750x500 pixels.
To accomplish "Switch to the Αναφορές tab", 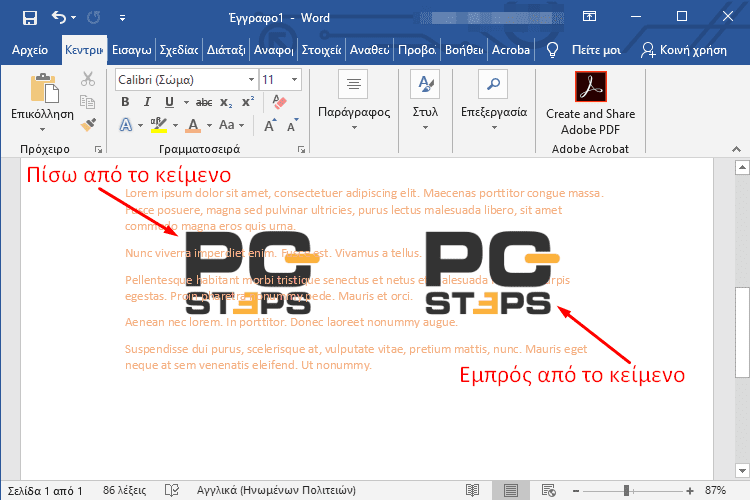I will pyautogui.click(x=273, y=50).
